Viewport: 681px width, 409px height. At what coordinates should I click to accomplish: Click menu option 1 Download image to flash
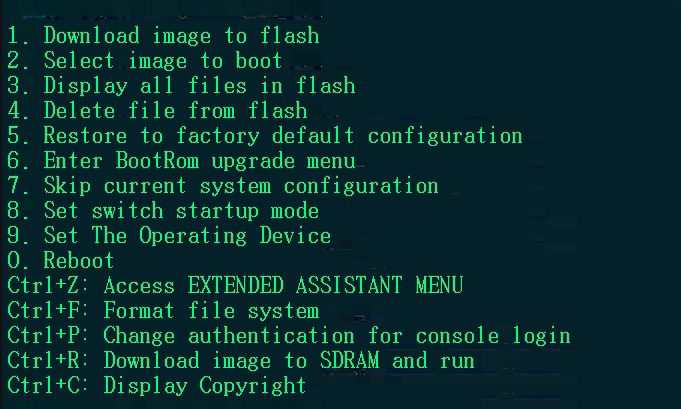163,36
